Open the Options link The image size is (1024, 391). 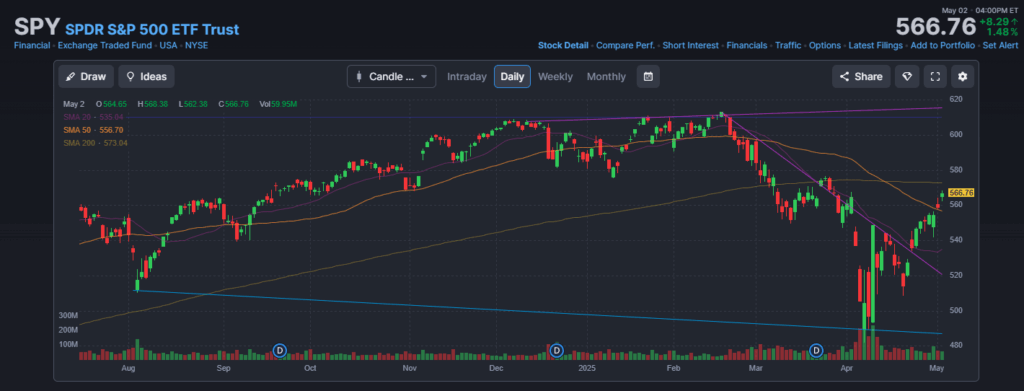tap(825, 46)
